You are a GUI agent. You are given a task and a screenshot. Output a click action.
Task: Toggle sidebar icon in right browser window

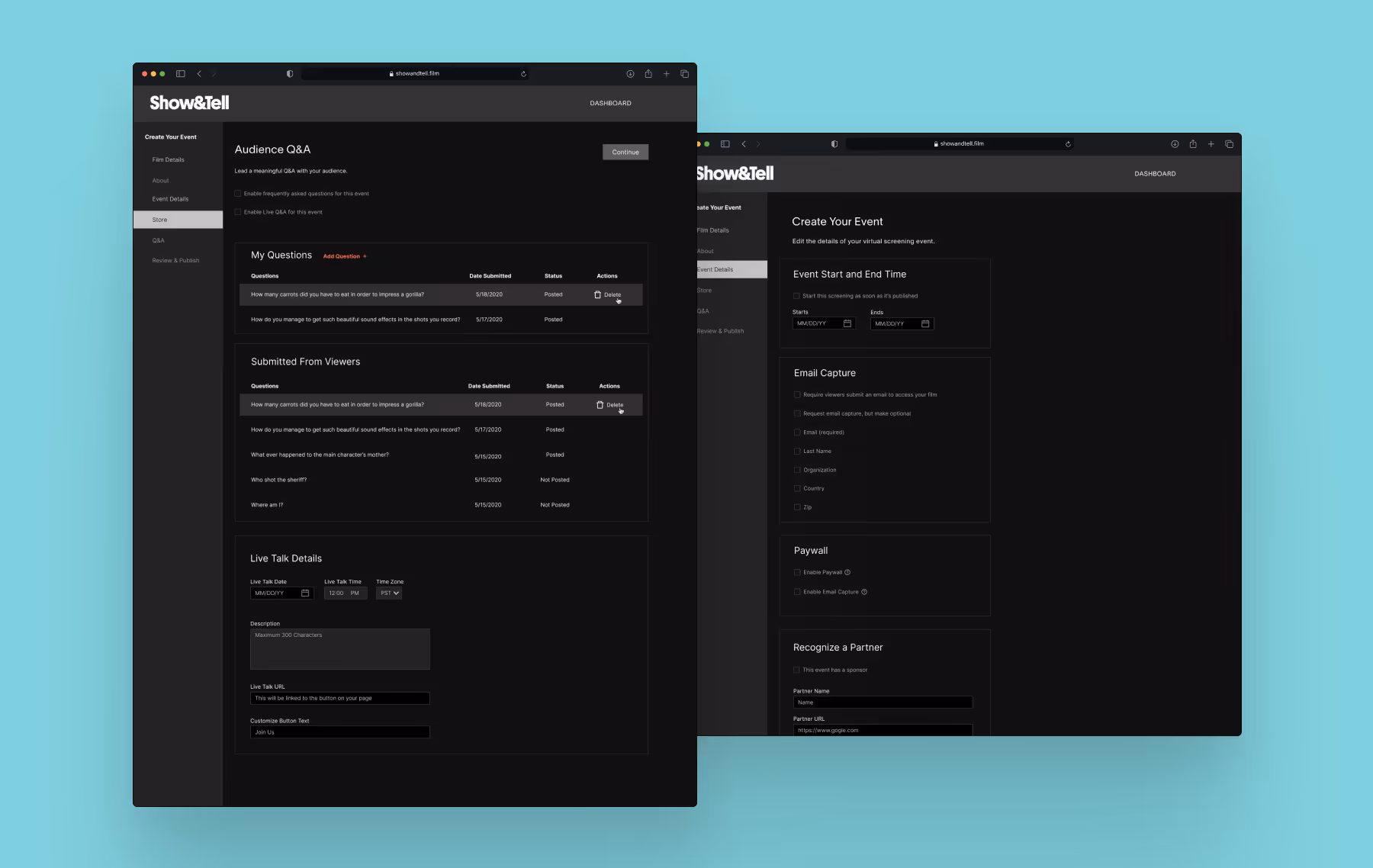(x=725, y=144)
